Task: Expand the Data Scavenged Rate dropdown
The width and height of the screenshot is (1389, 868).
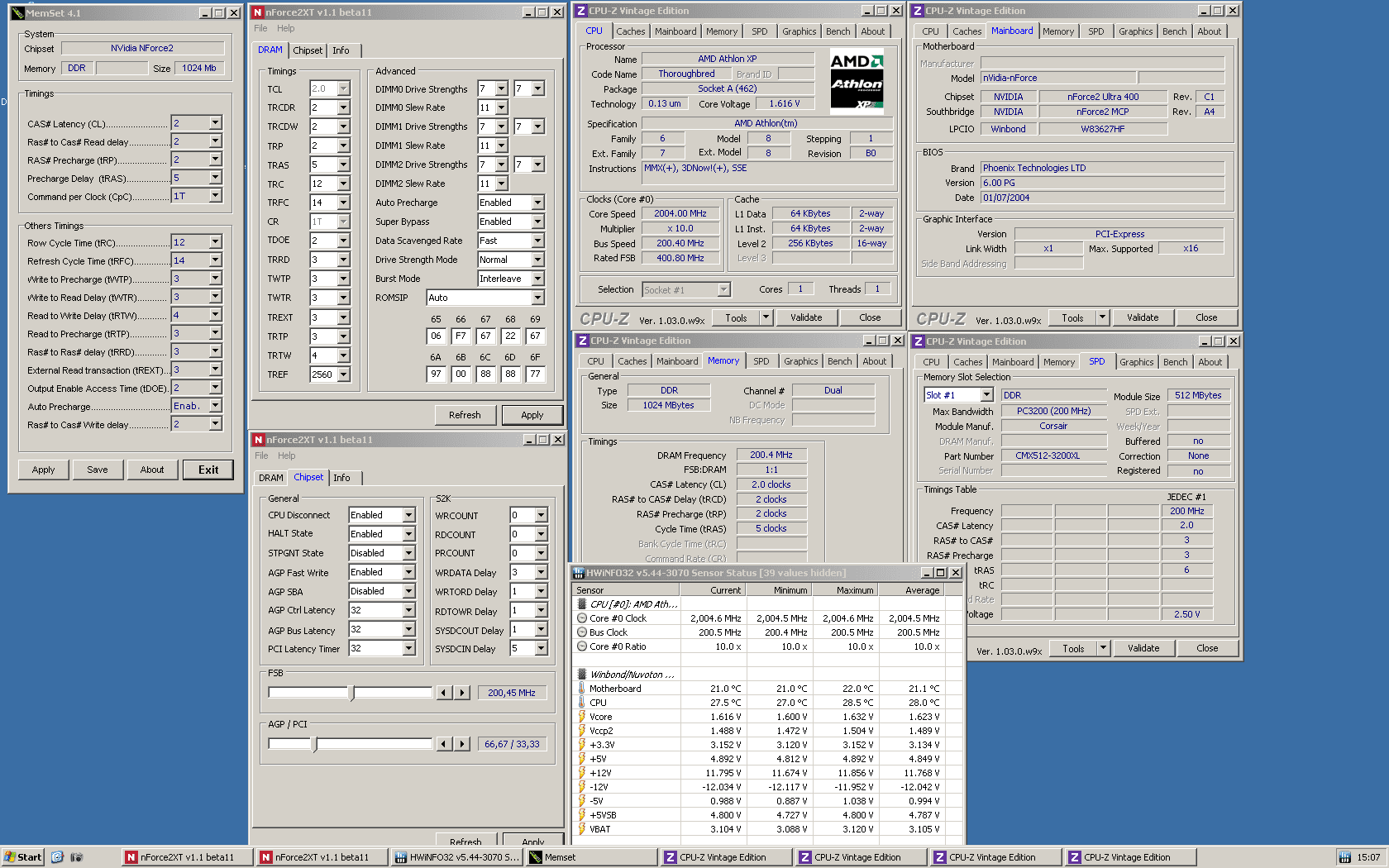Action: click(x=537, y=241)
